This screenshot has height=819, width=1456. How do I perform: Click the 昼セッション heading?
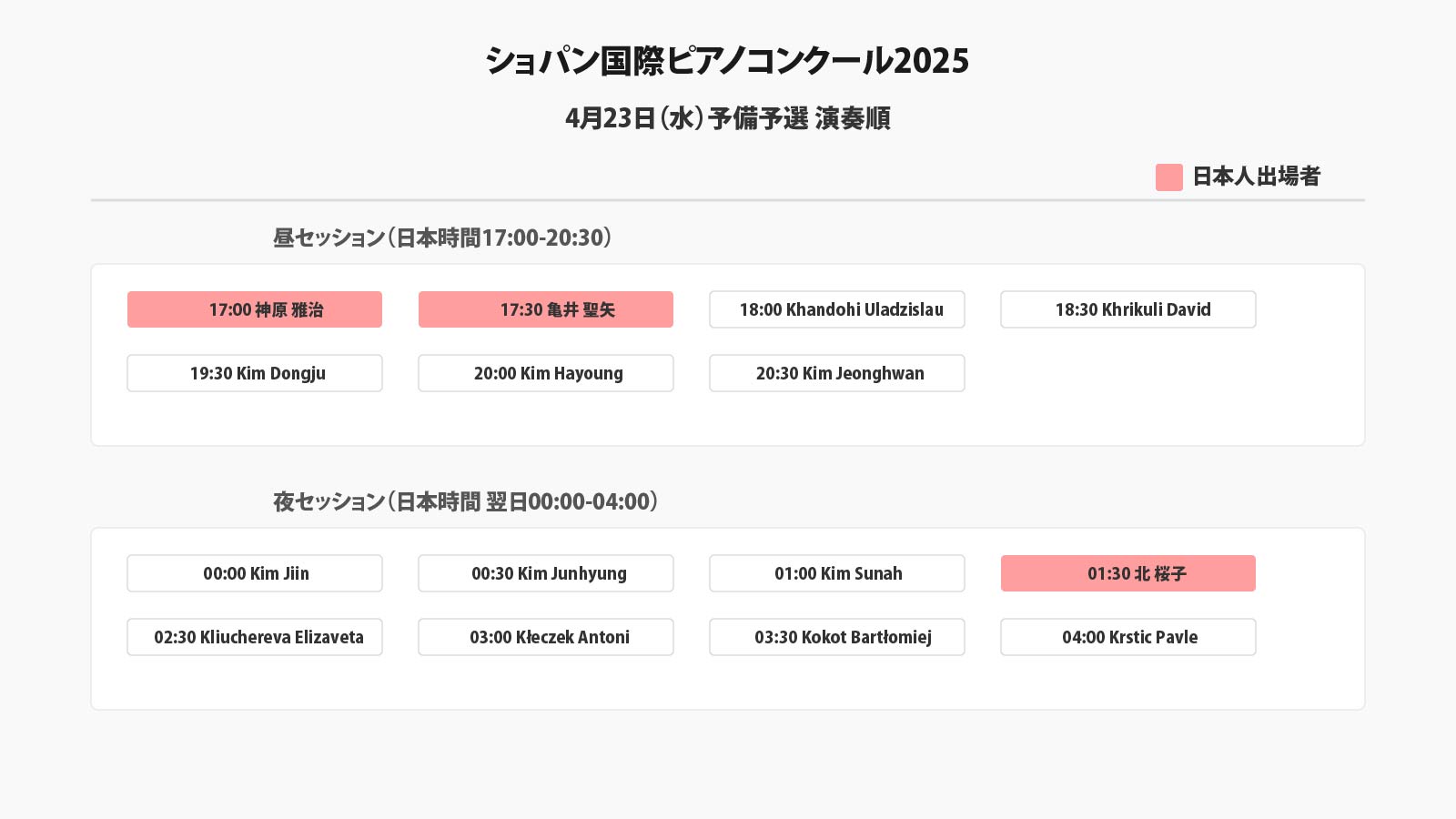click(x=442, y=238)
